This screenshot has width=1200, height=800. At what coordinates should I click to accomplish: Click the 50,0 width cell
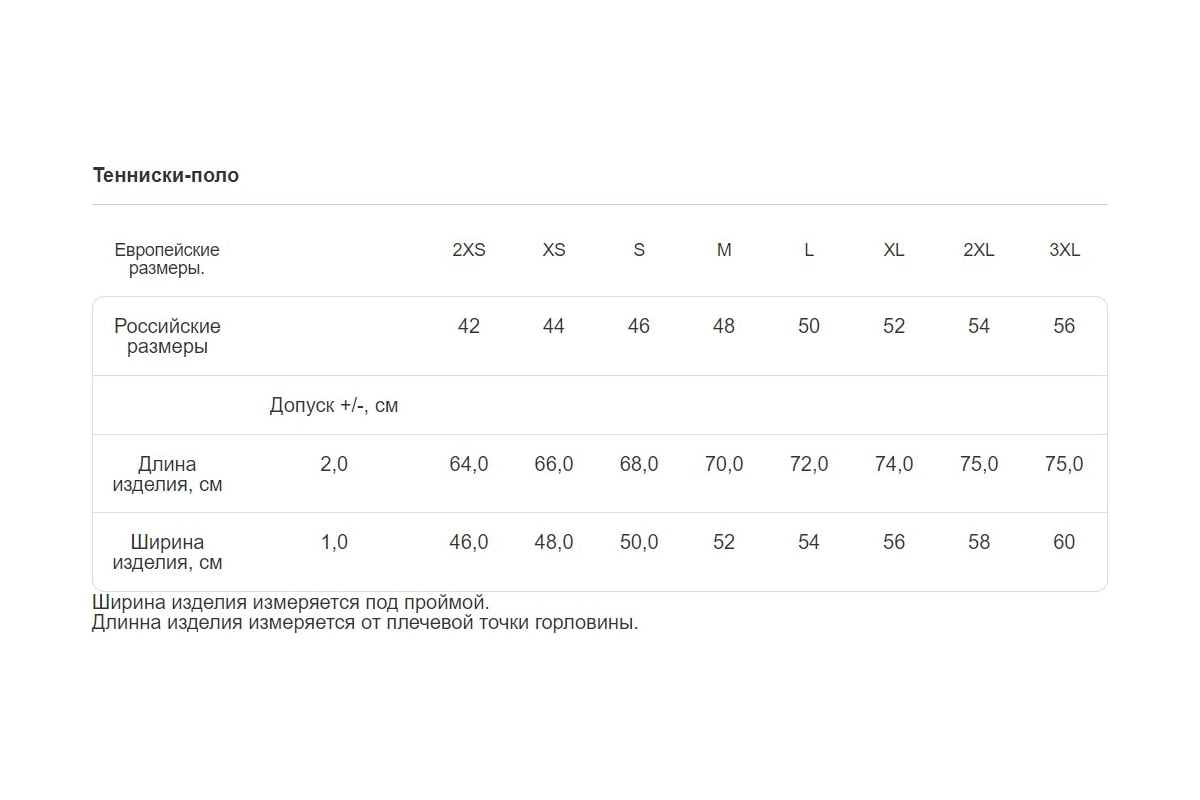click(x=639, y=542)
